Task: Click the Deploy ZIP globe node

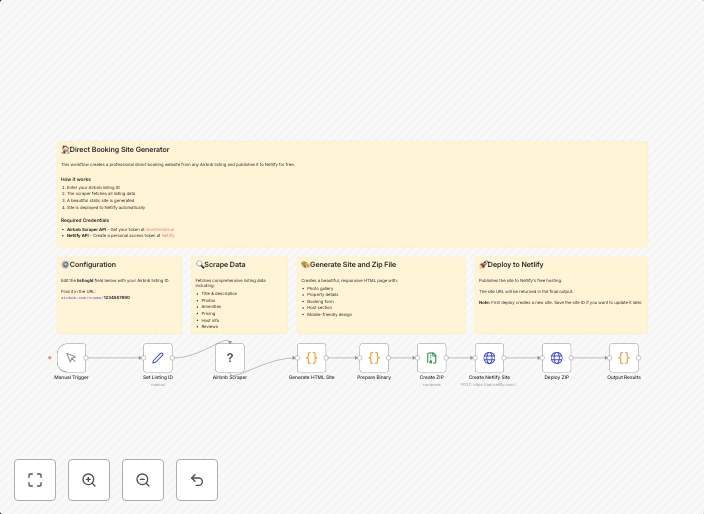Action: (556, 358)
